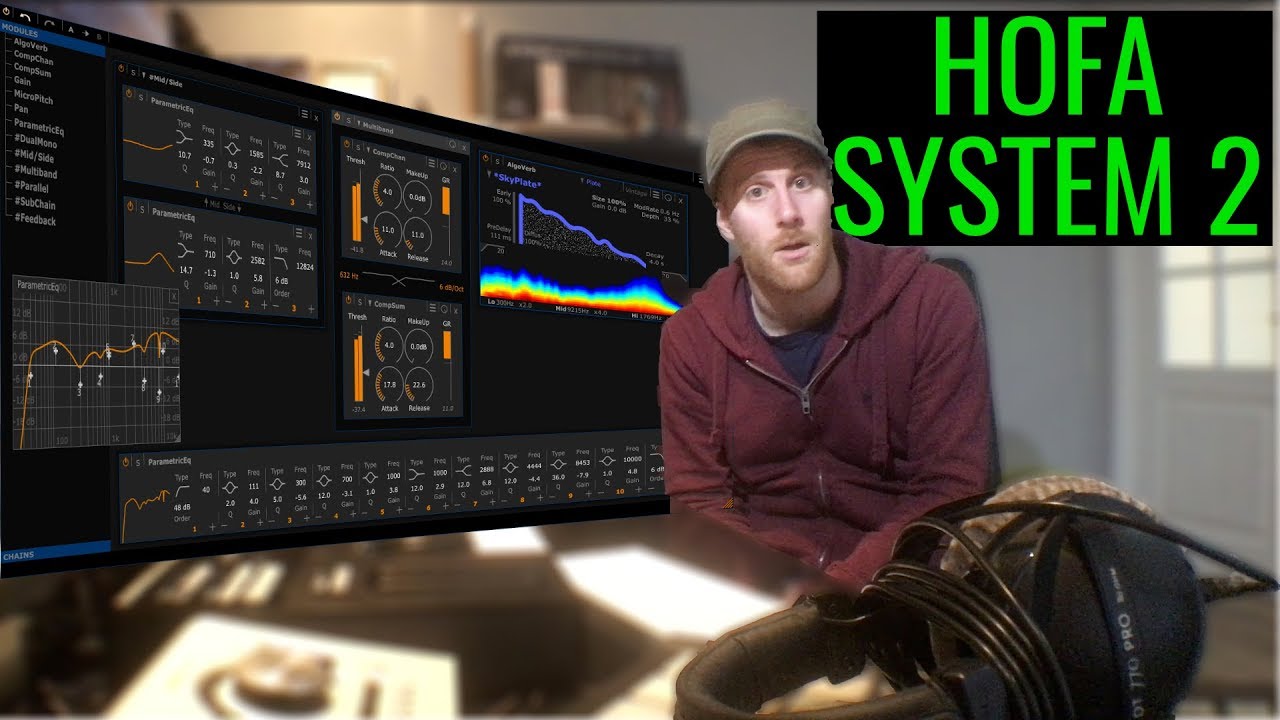1280x720 pixels.
Task: Select AlgoVerb in the modules list
Action: (x=31, y=44)
